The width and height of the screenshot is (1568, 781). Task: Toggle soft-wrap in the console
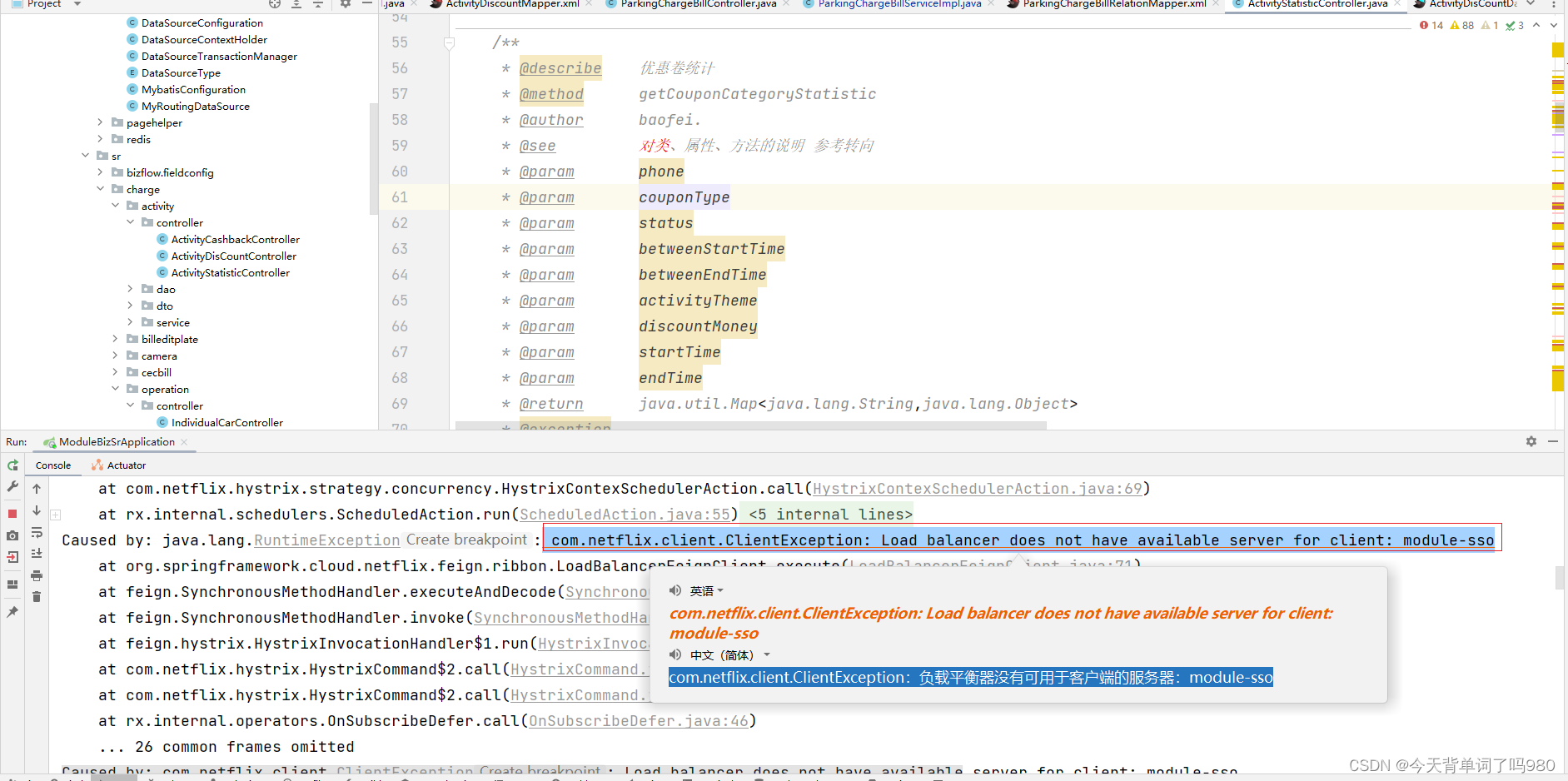pos(37,533)
